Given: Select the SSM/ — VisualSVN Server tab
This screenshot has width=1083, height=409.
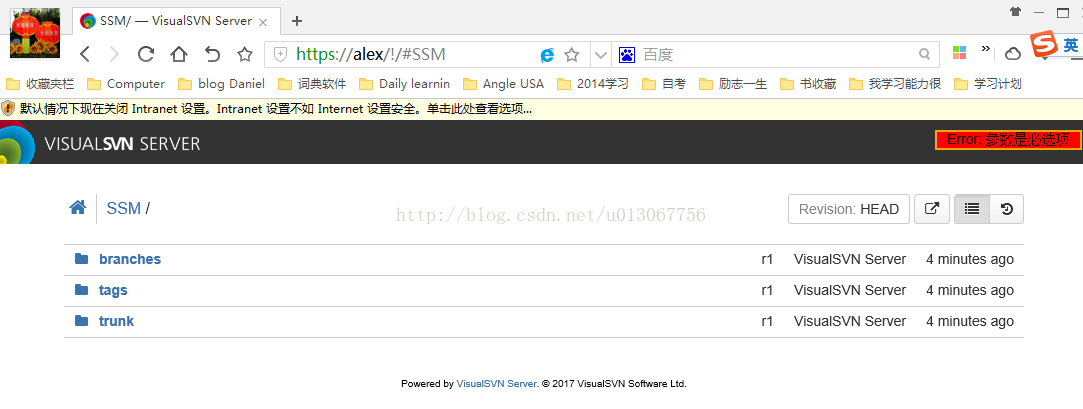Looking at the screenshot, I should (x=175, y=21).
